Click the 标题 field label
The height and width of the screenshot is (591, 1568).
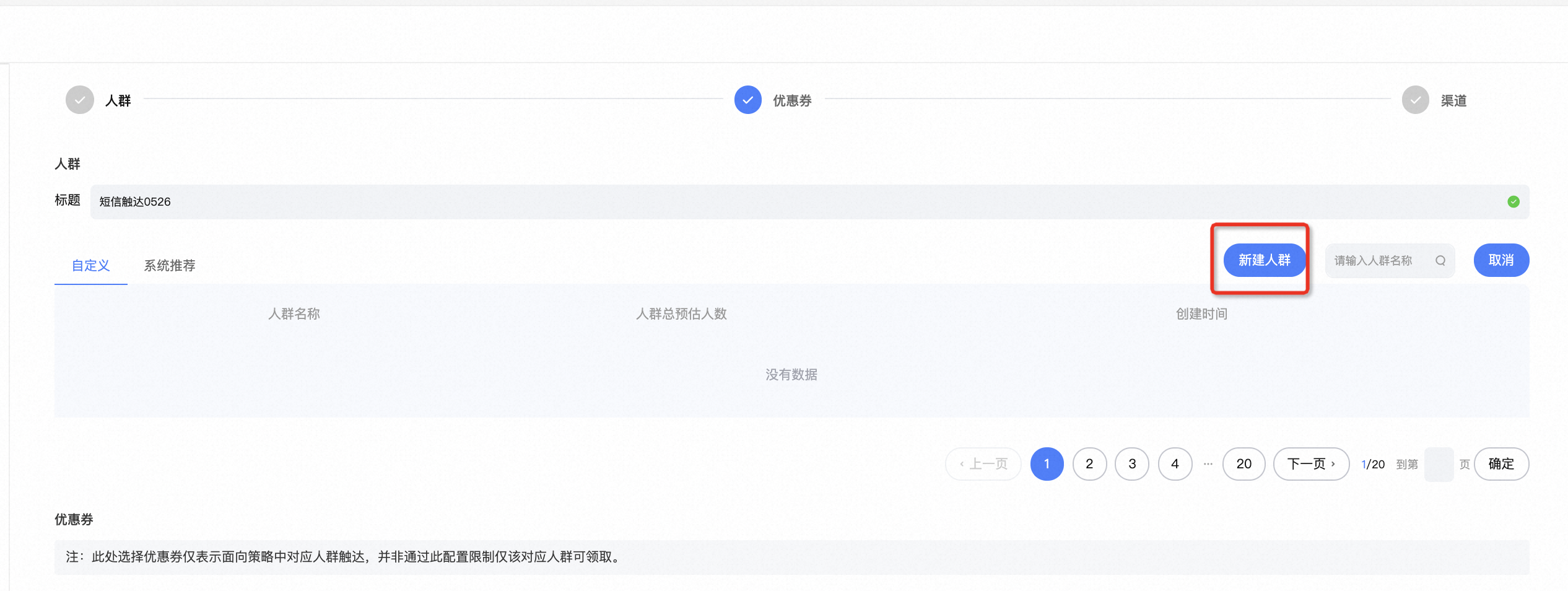point(68,200)
